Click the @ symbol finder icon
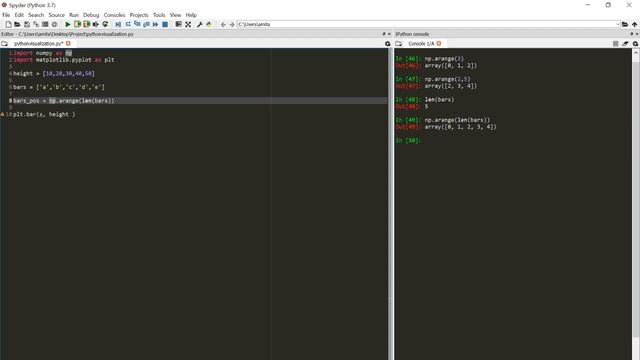This screenshot has width=640, height=360. (54, 24)
